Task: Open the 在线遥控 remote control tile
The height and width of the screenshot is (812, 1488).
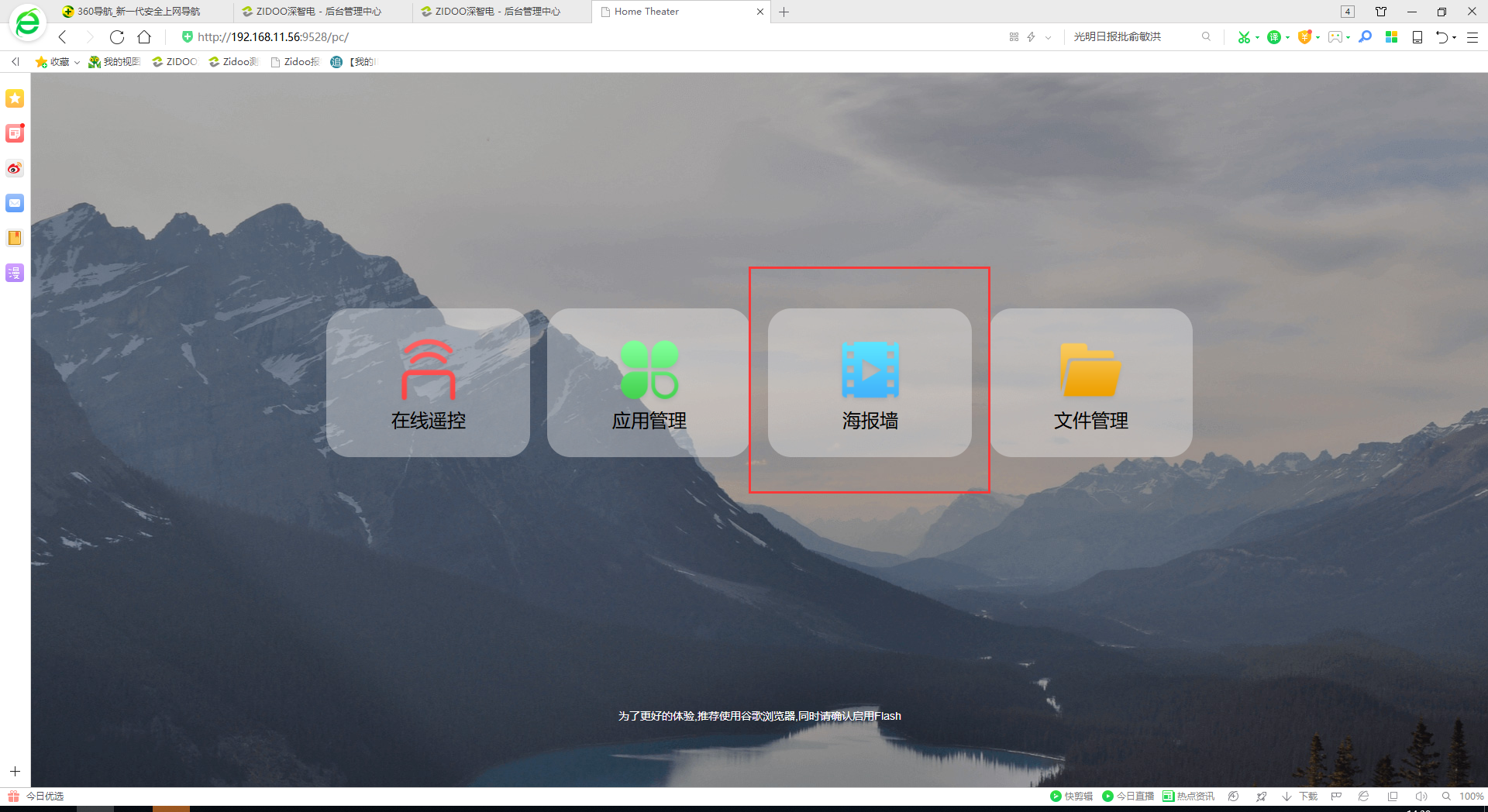Action: [x=428, y=383]
